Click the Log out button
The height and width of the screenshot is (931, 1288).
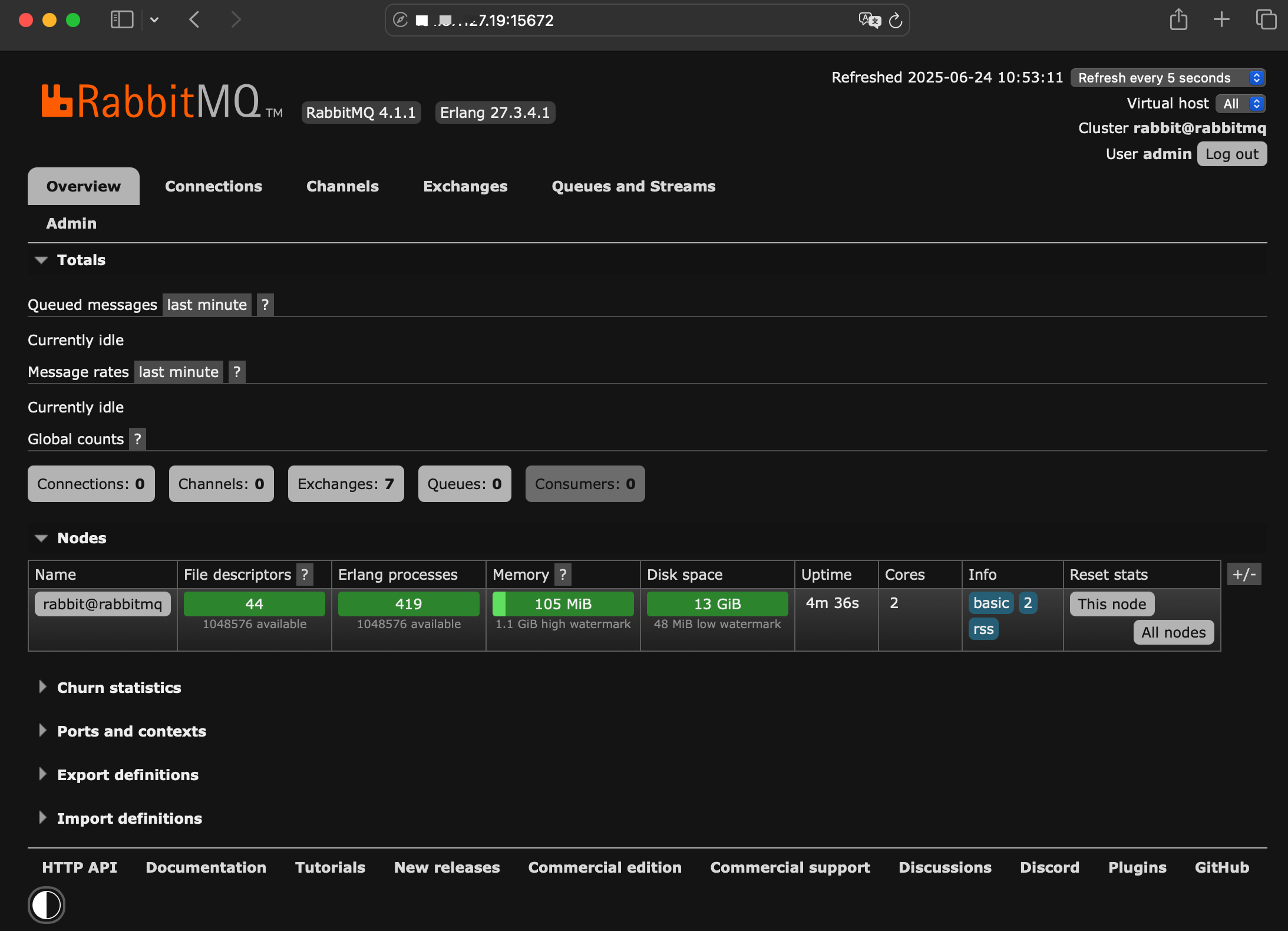tap(1231, 154)
